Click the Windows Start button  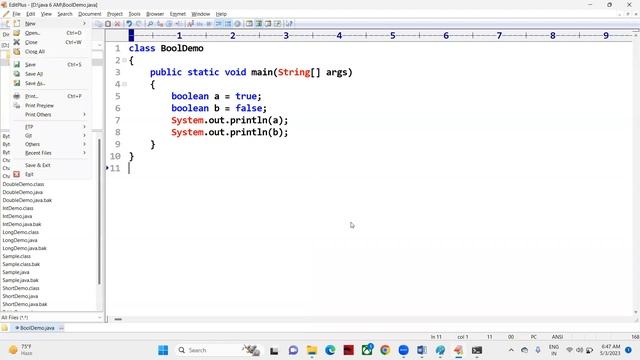pyautogui.click(x=163, y=350)
